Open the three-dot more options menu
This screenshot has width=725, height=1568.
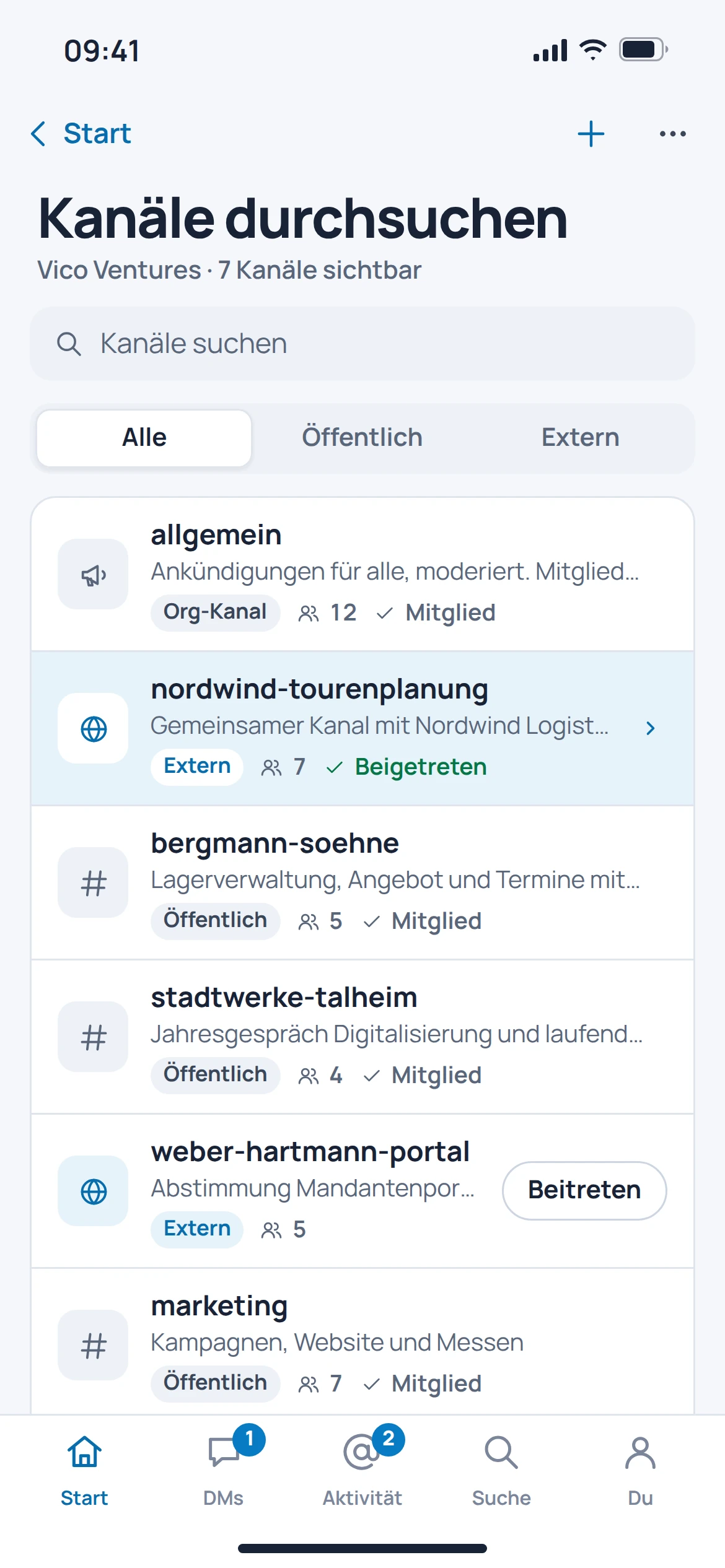(x=673, y=134)
